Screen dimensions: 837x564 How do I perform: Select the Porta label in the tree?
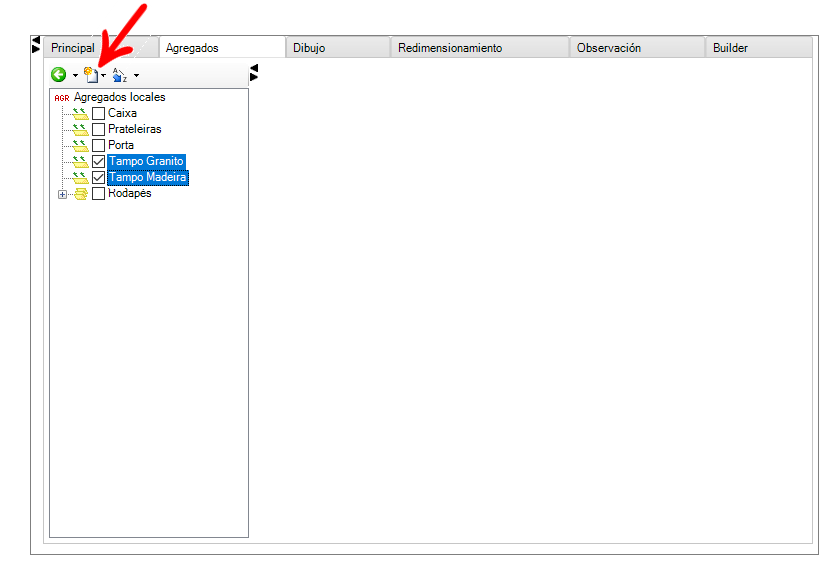[121, 145]
